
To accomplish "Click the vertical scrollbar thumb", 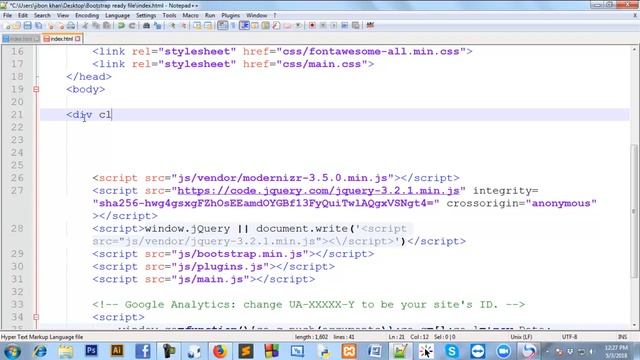I will coord(635,211).
